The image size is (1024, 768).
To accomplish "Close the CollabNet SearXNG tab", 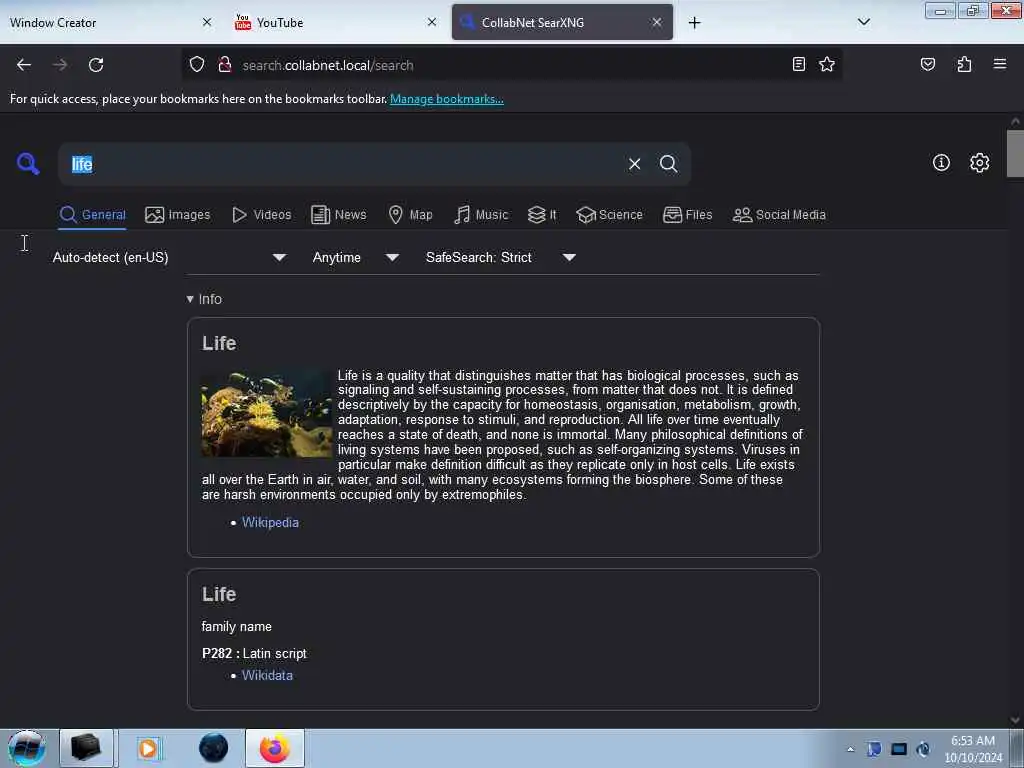I will (656, 22).
